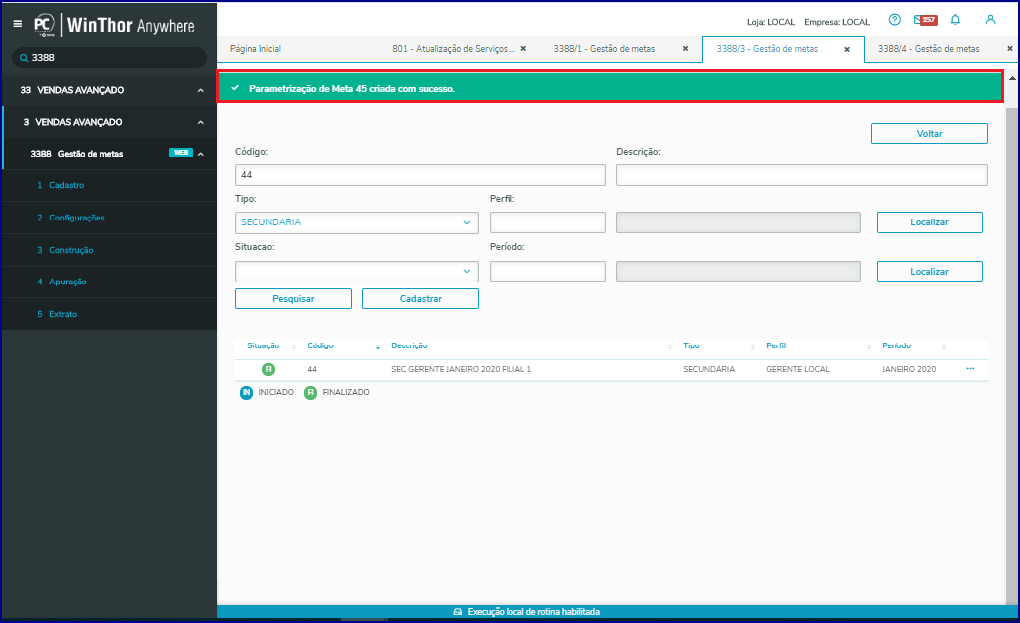Viewport: 1020px width, 623px height.
Task: Open Cadastro in the sidebar
Action: (66, 185)
